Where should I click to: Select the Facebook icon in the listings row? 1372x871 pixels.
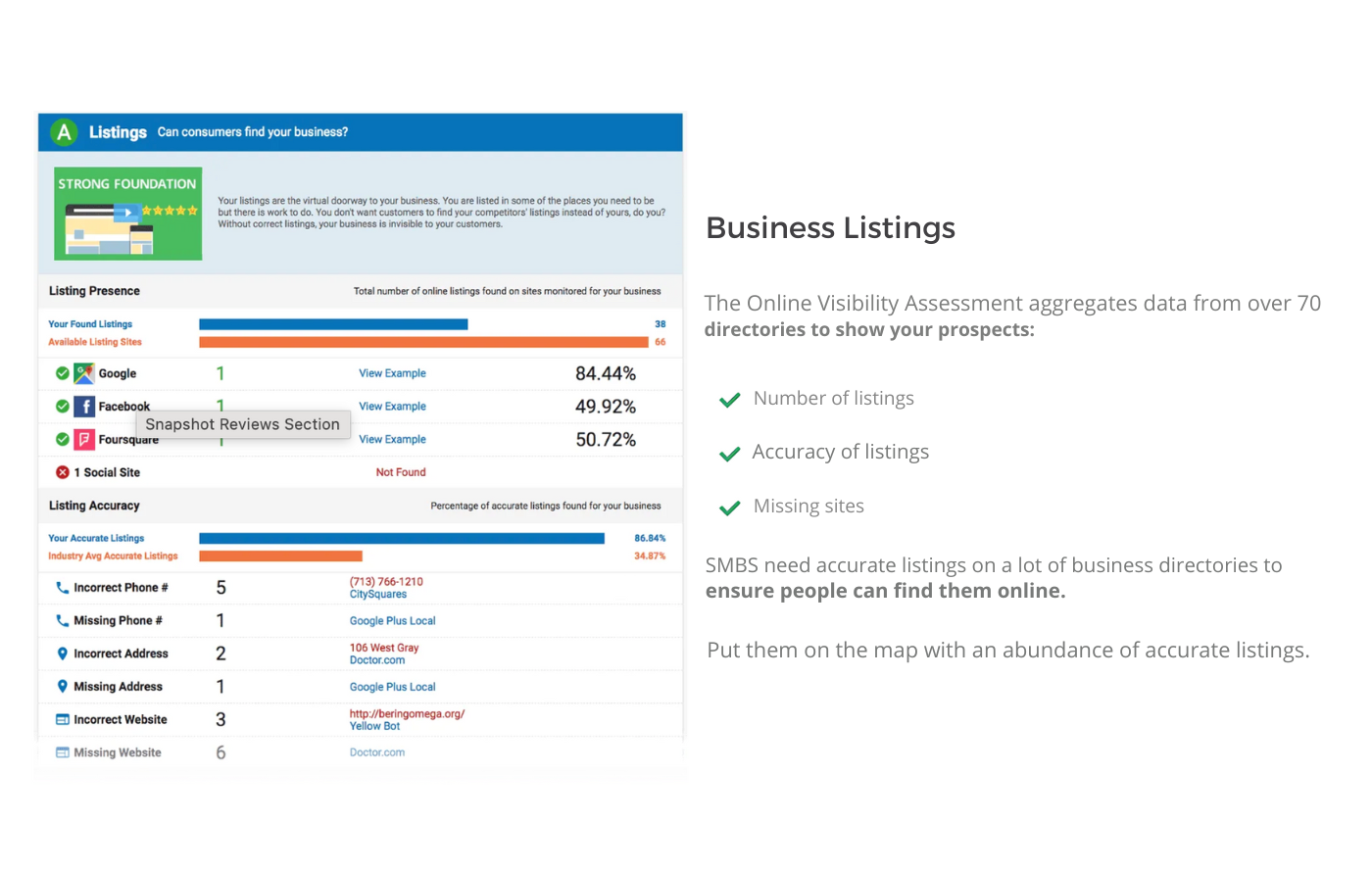point(86,406)
